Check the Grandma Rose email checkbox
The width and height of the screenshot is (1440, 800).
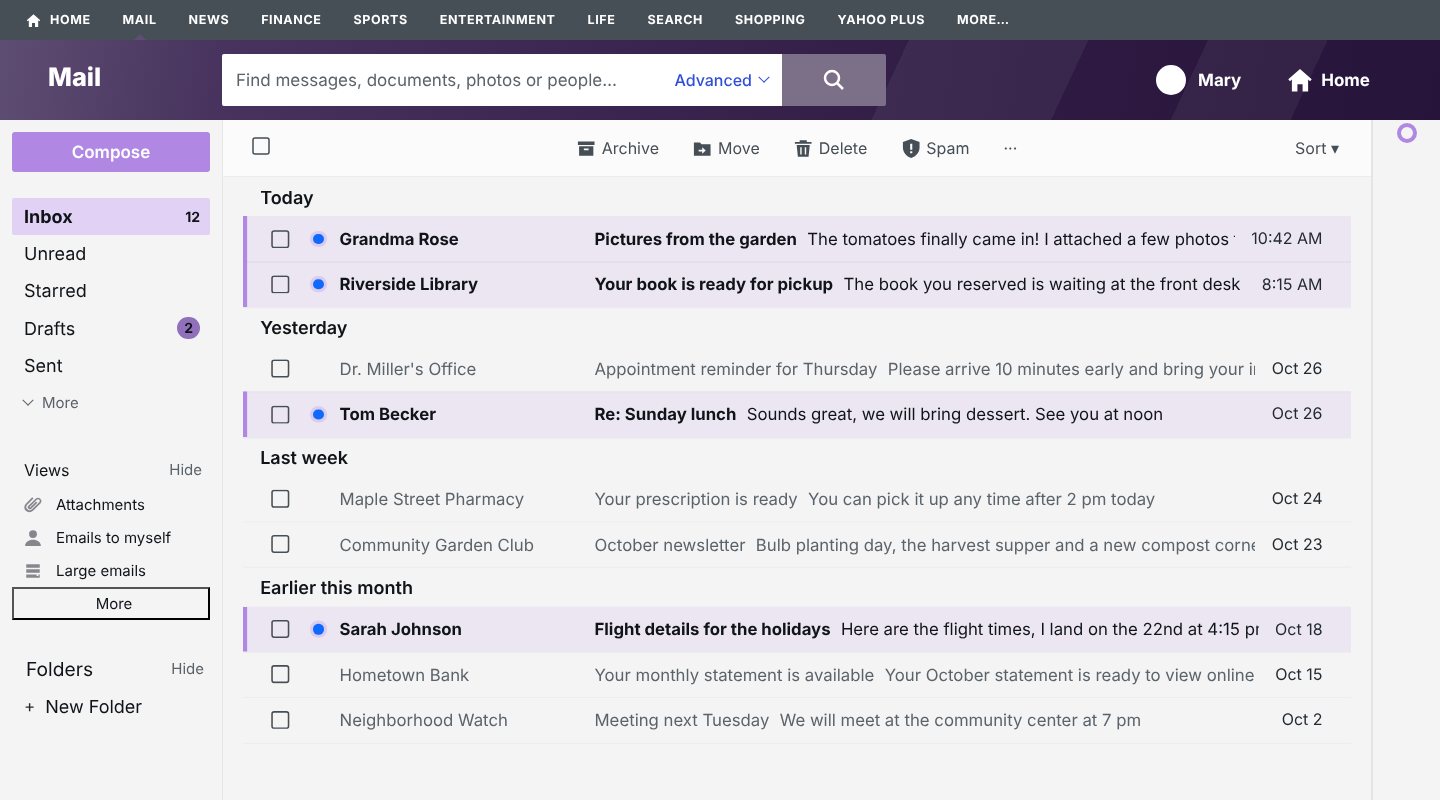[x=280, y=239]
